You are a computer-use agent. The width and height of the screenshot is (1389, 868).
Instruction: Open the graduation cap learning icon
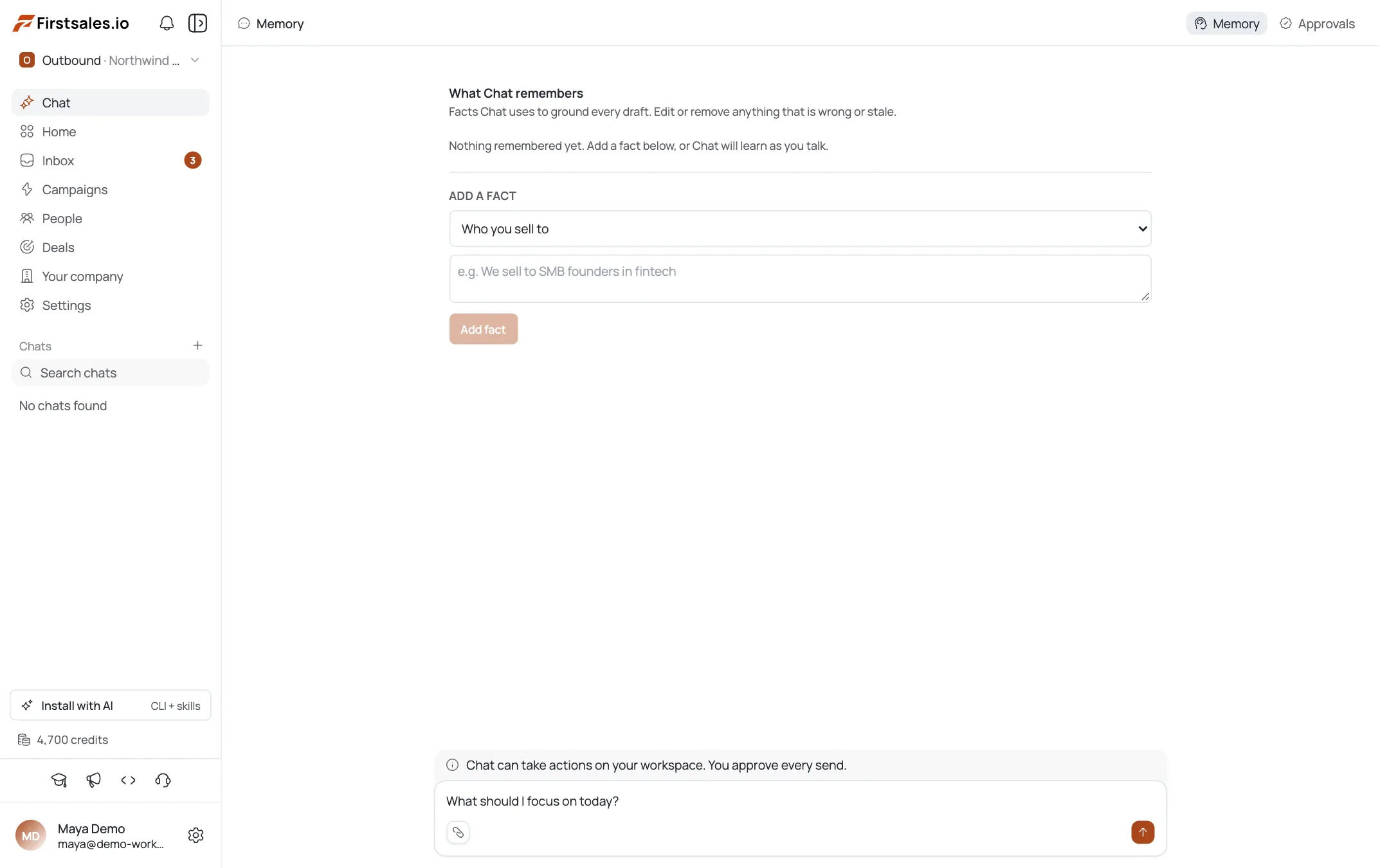coord(59,780)
